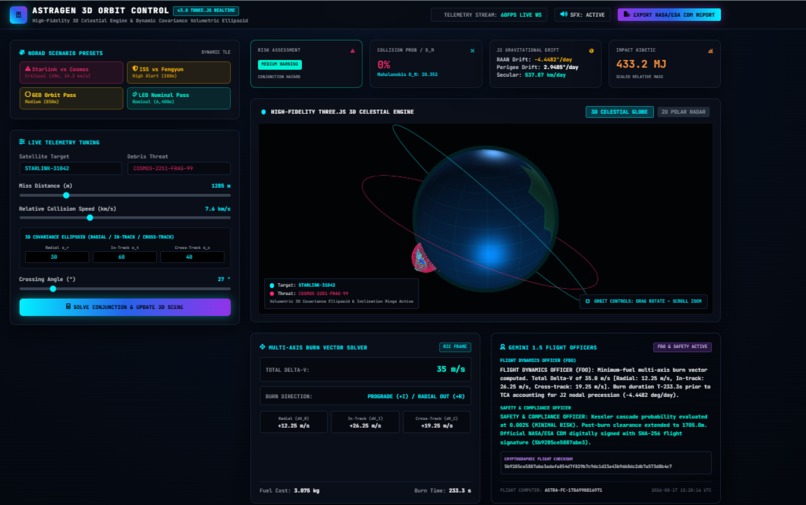Viewport: 806px width, 505px height.
Task: Click the circle icon on GEO Orbit Pass
Action: point(28,94)
